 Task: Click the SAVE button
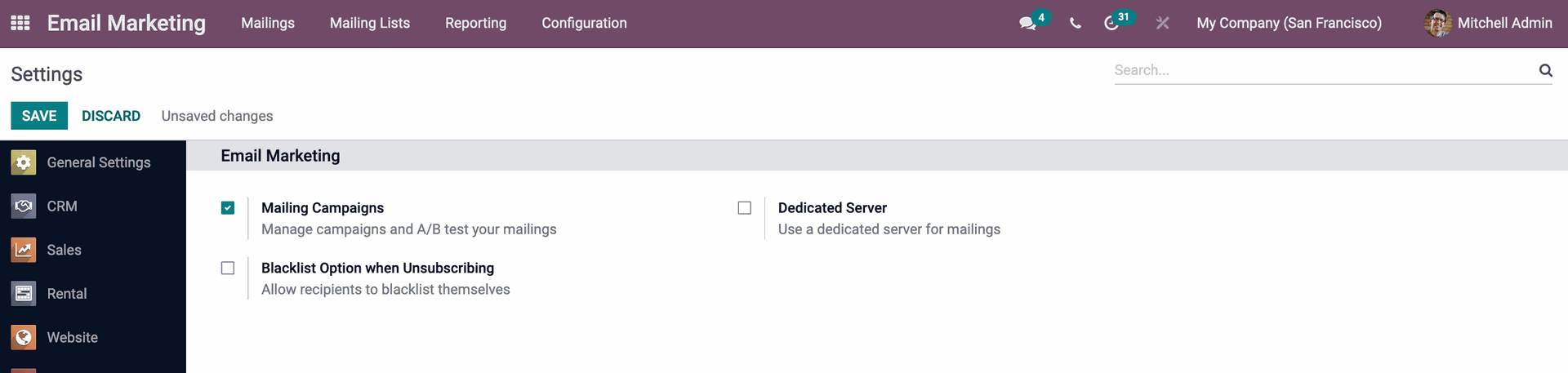click(39, 116)
